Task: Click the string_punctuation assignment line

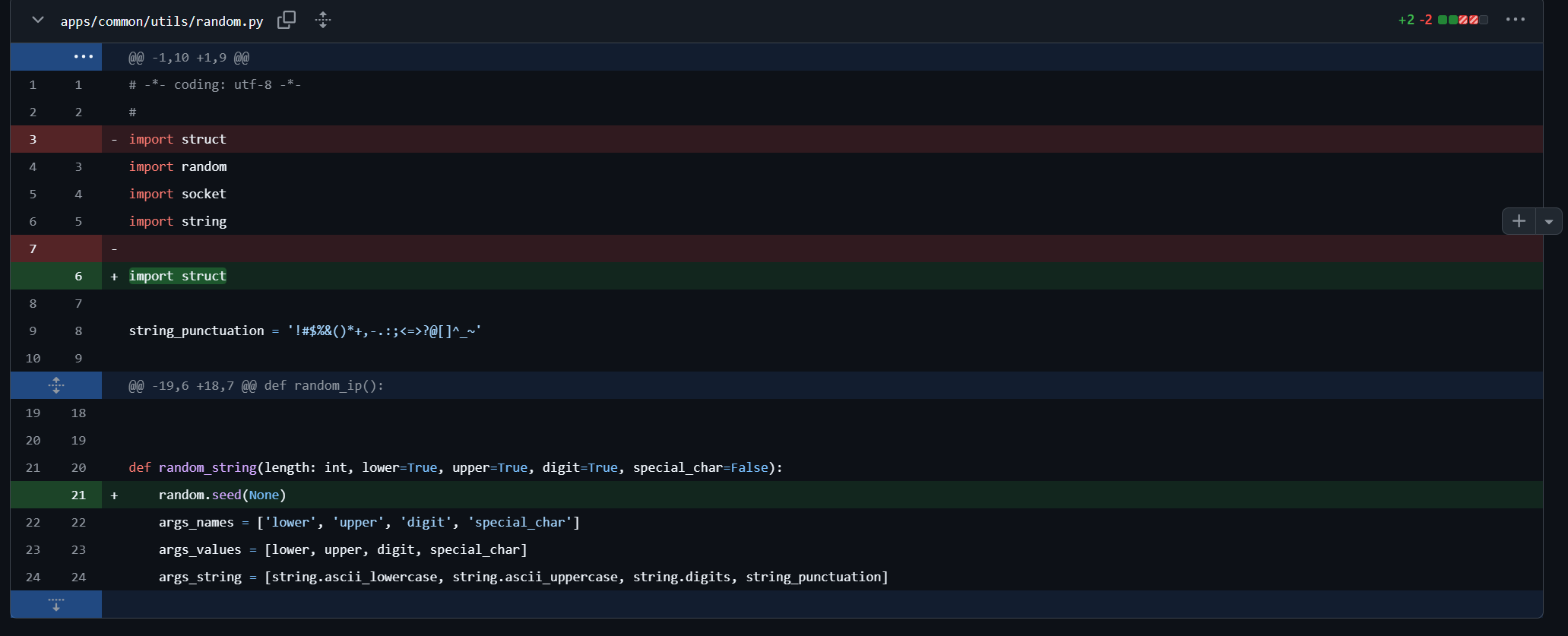Action: [x=304, y=331]
